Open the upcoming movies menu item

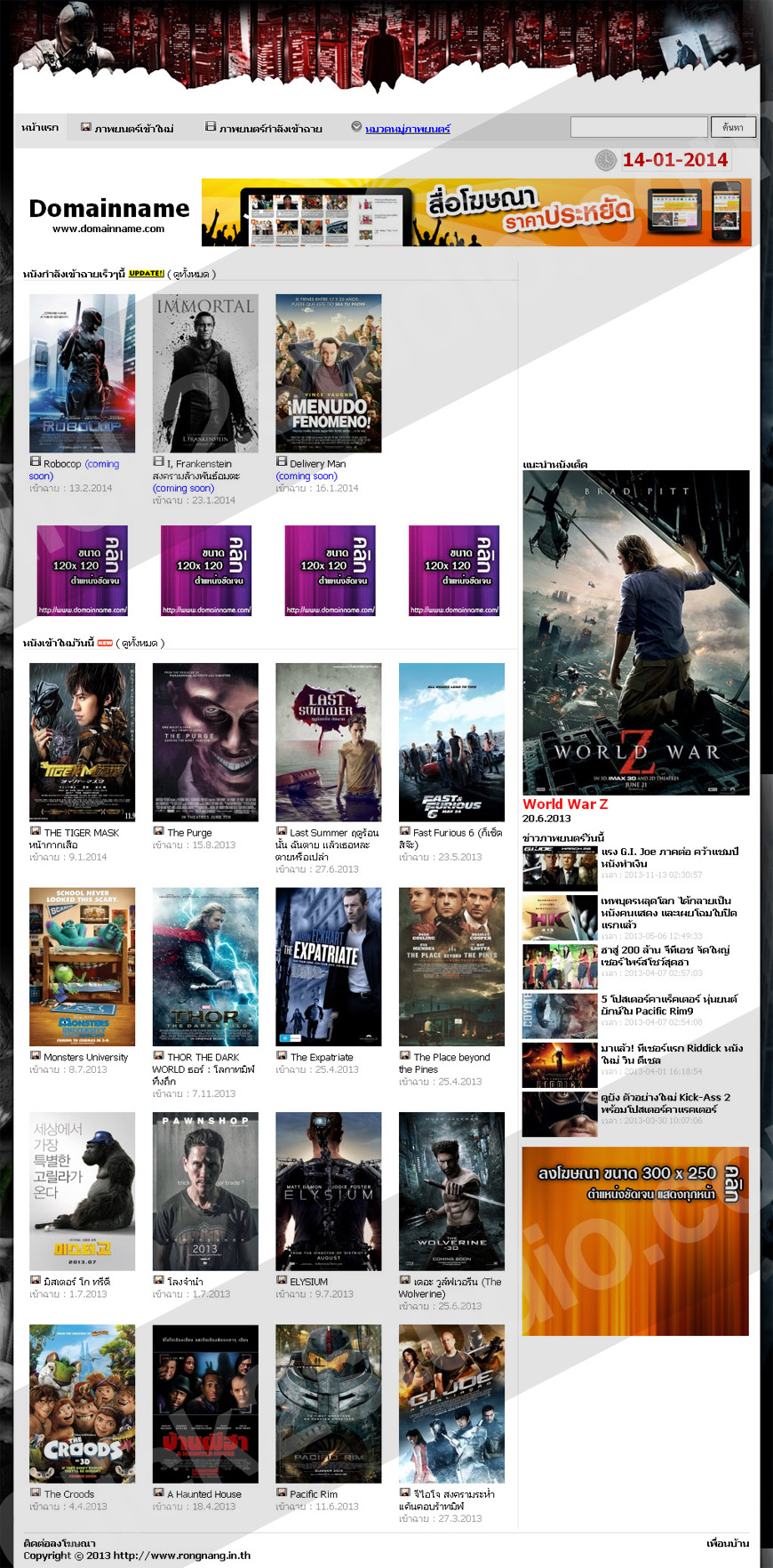coord(271,129)
